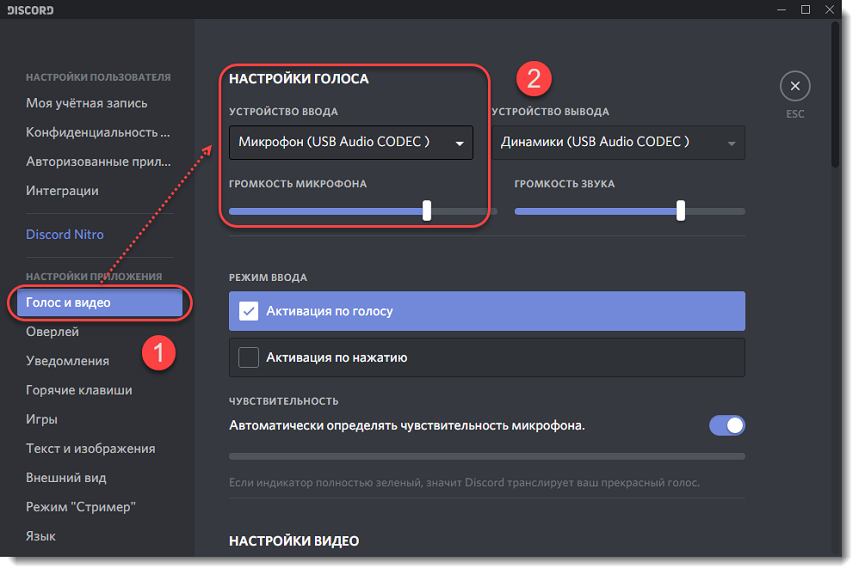Open 'Язык' language settings

pos(41,536)
